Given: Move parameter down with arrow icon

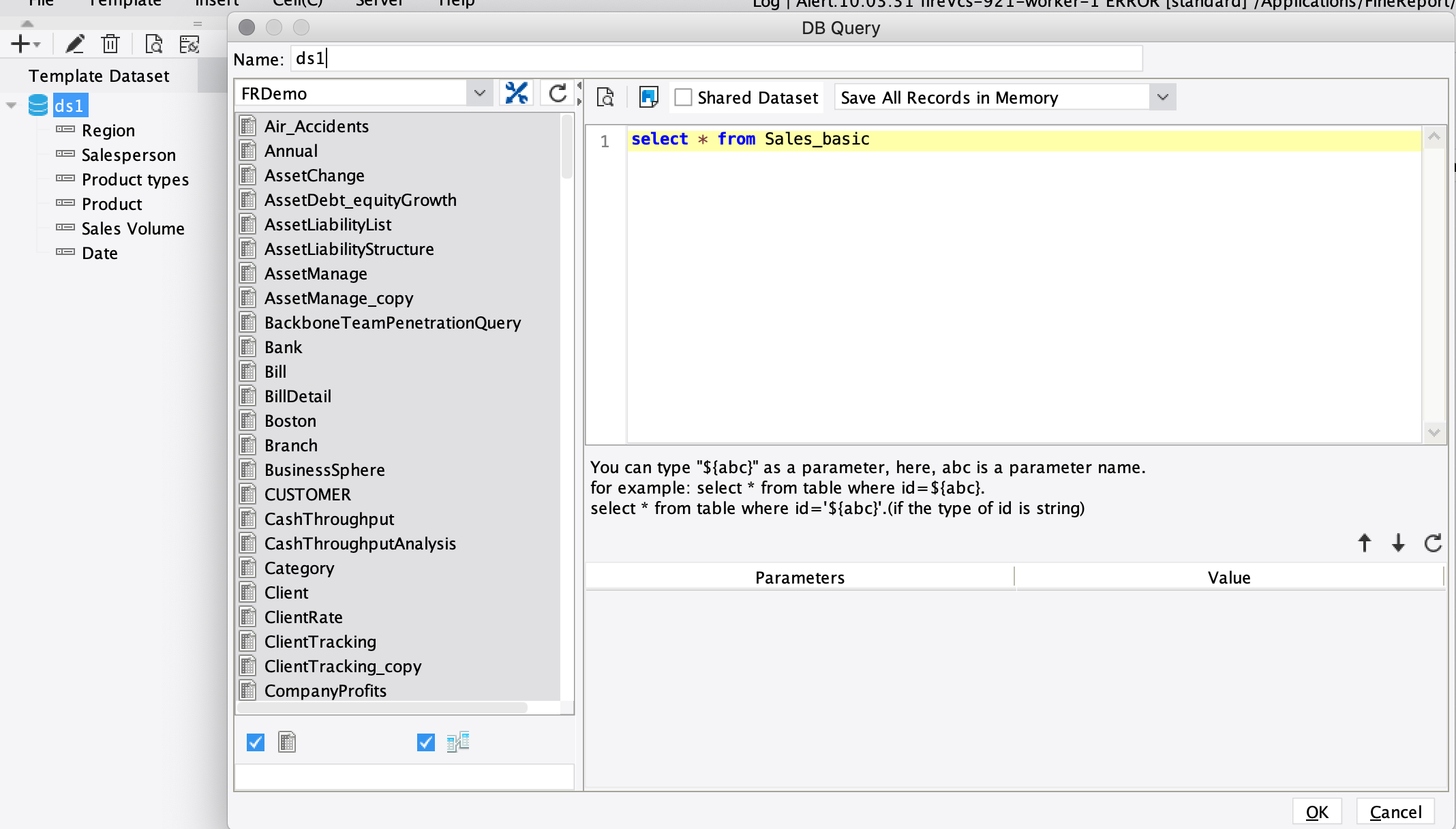Looking at the screenshot, I should [x=1398, y=543].
